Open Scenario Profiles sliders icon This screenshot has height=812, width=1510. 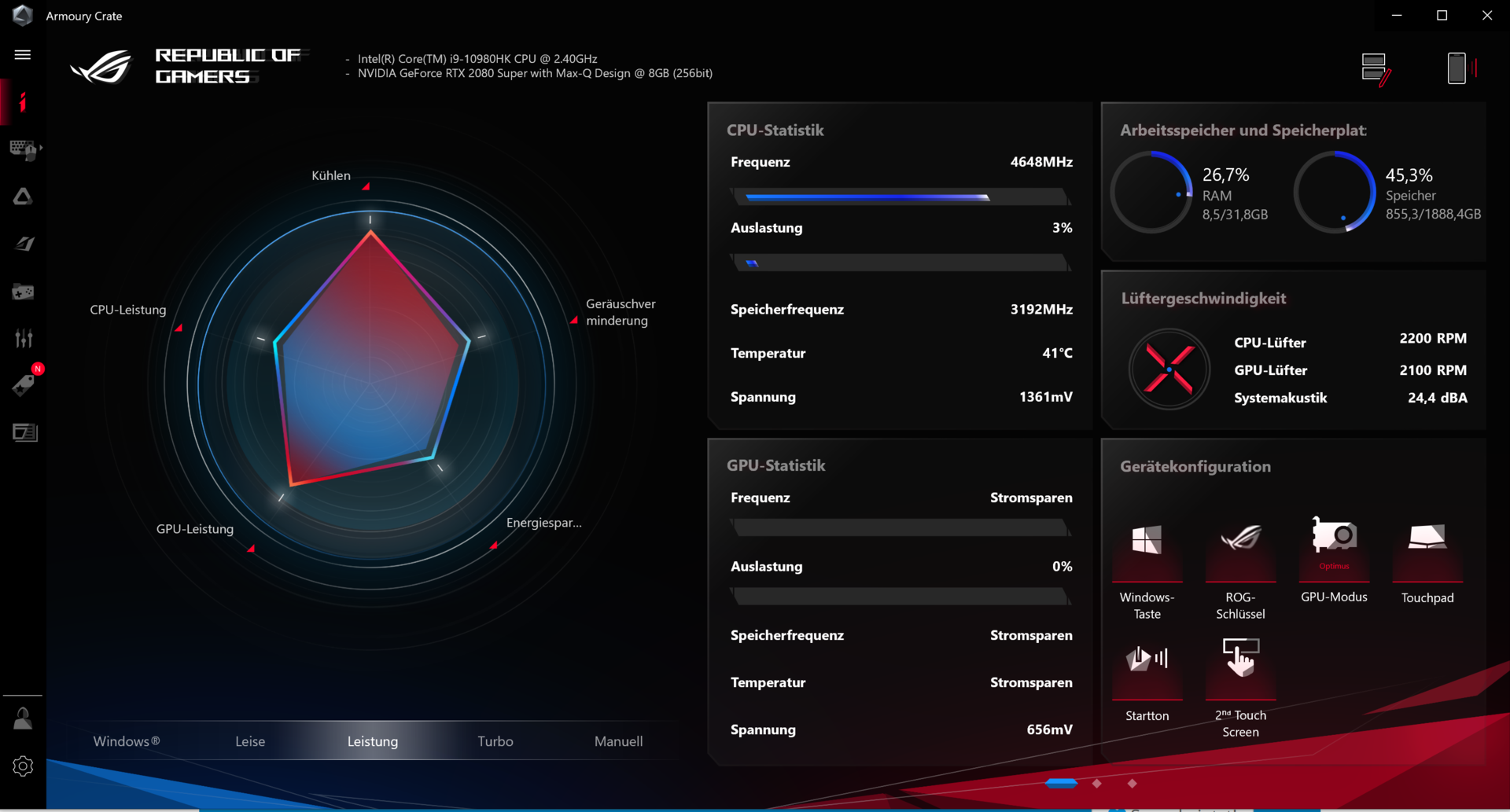[x=24, y=339]
